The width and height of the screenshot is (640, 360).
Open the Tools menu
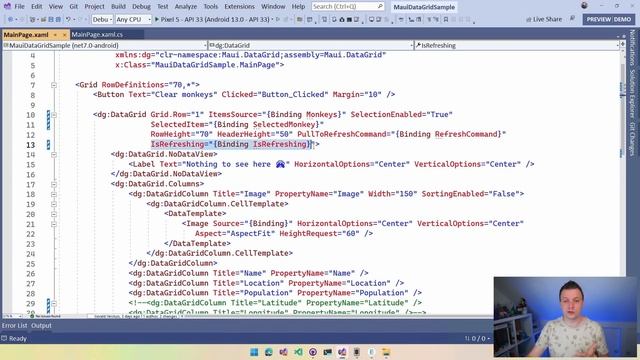211,7
